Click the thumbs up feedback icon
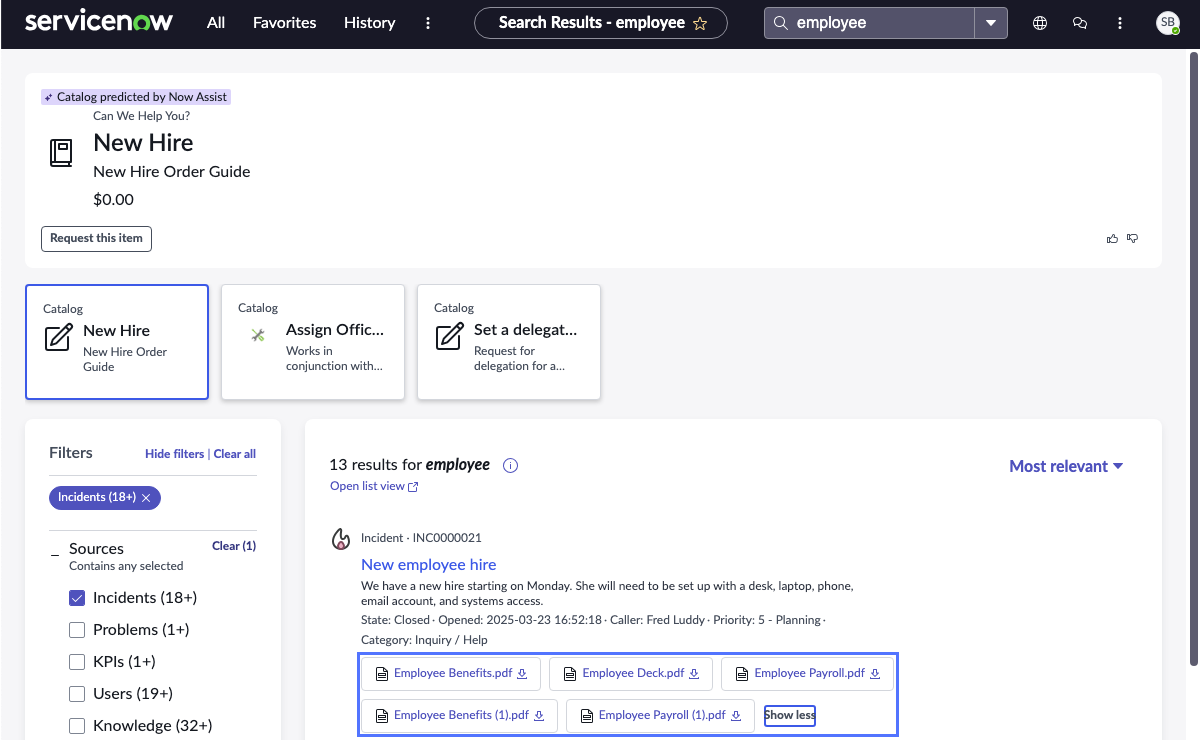Viewport: 1200px width, 740px height. (1113, 238)
